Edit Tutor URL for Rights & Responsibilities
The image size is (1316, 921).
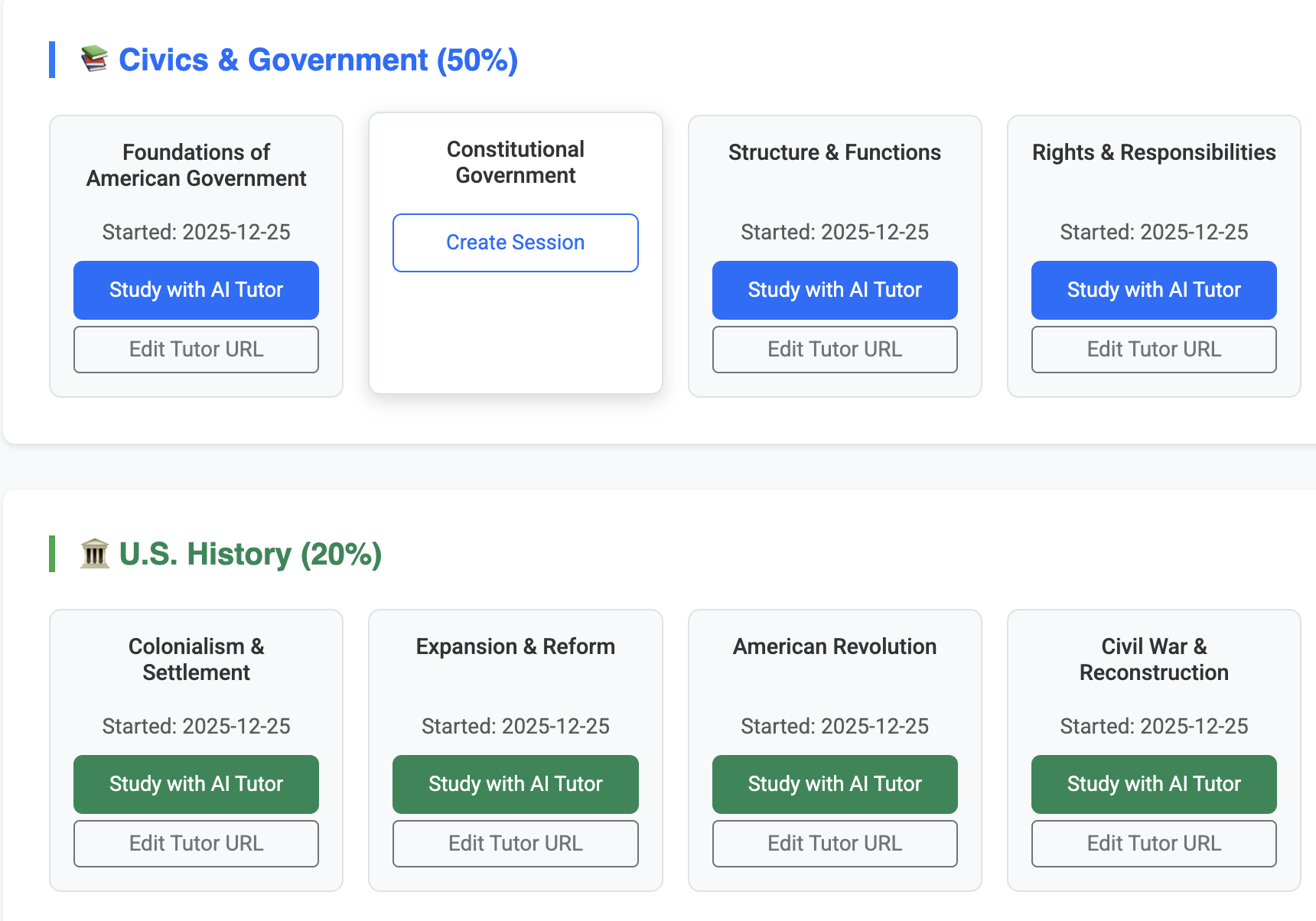[1153, 350]
